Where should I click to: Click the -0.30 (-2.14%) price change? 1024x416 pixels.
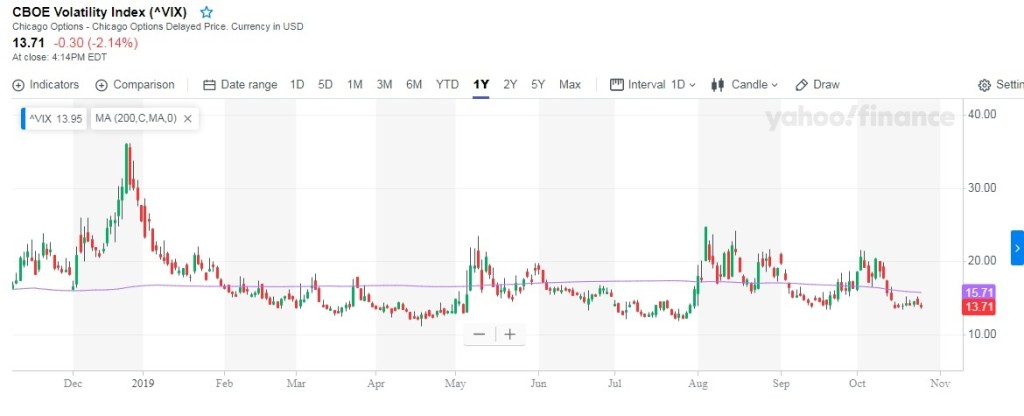click(95, 43)
